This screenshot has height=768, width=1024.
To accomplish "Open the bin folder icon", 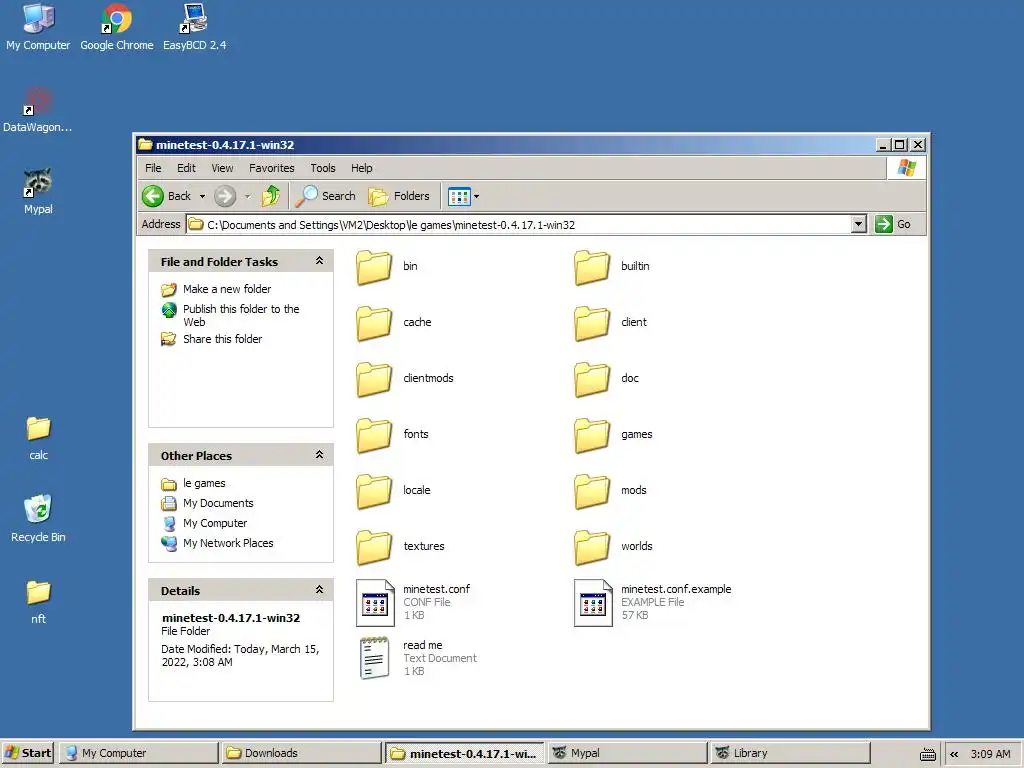I will (x=374, y=267).
